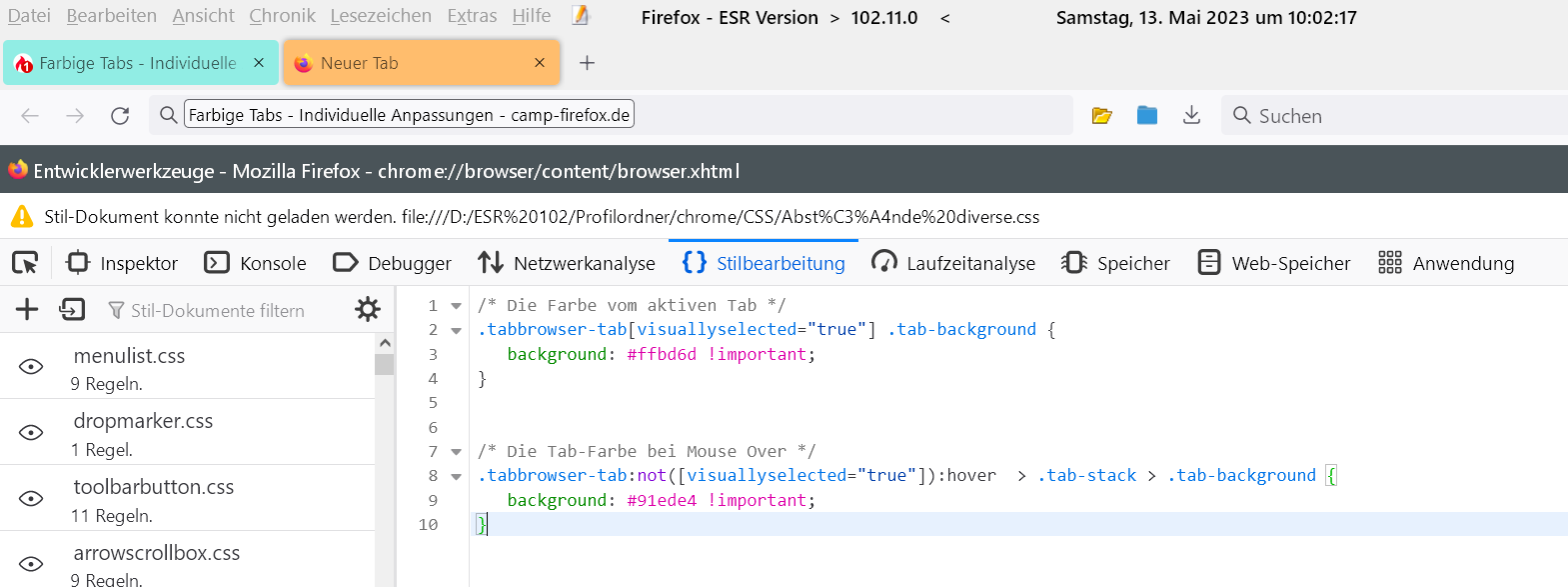Click the downloads arrow icon in toolbar
The height and width of the screenshot is (587, 1568).
1191,116
